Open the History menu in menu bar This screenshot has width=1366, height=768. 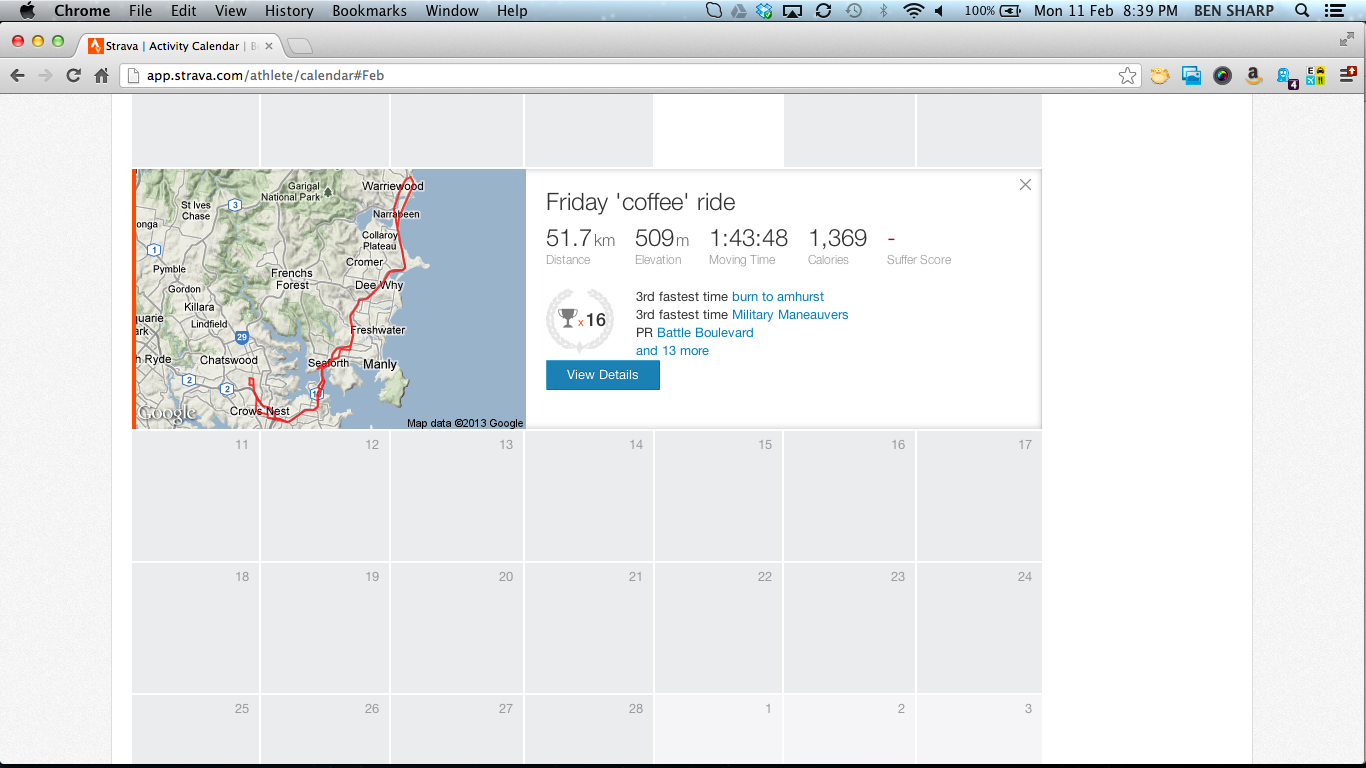[289, 11]
